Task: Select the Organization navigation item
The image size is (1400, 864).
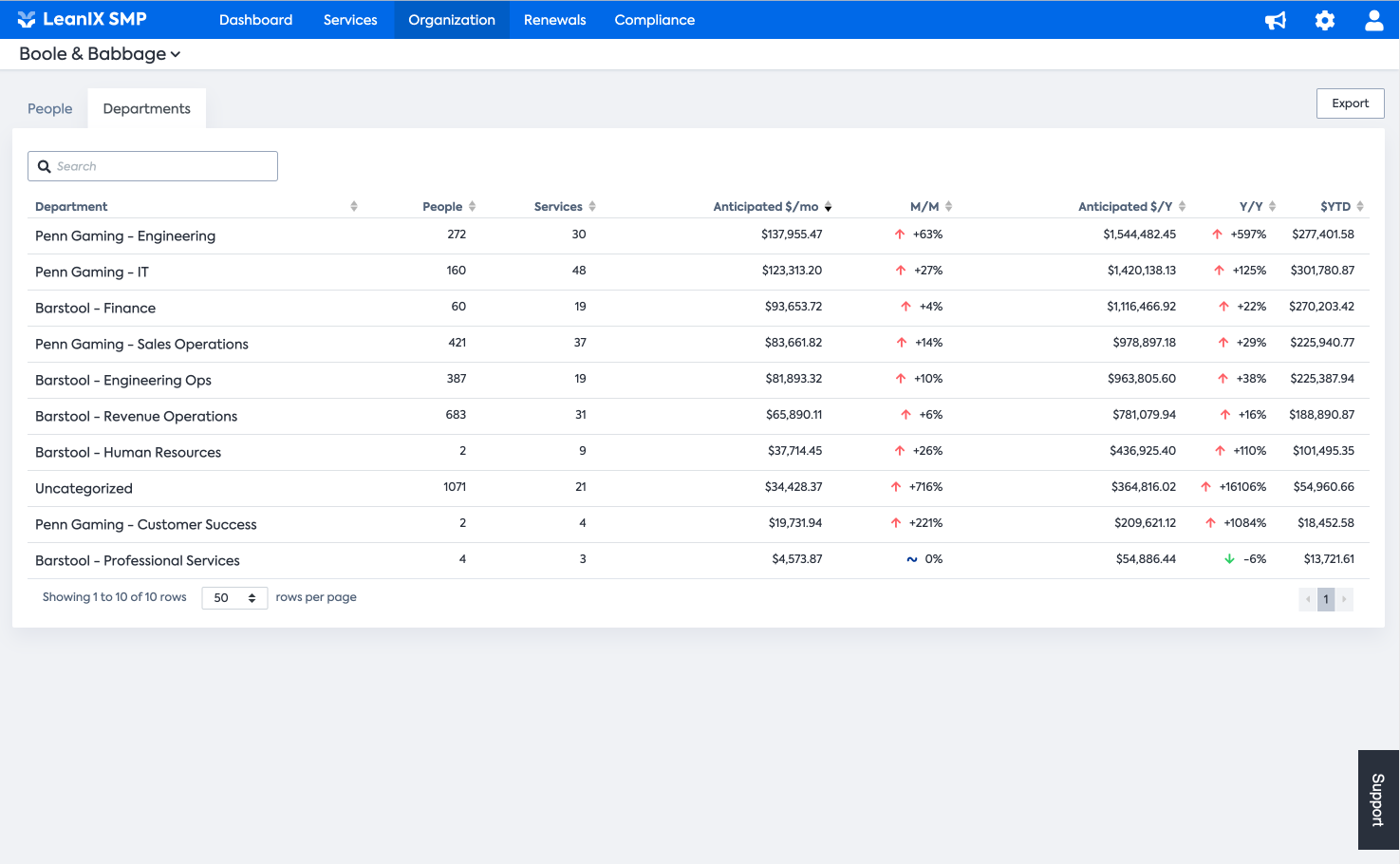Action: pos(452,20)
